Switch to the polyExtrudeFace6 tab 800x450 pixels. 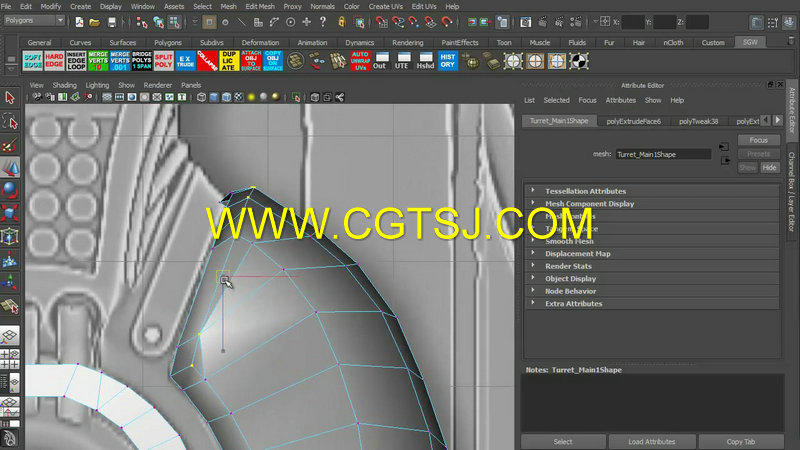633,121
